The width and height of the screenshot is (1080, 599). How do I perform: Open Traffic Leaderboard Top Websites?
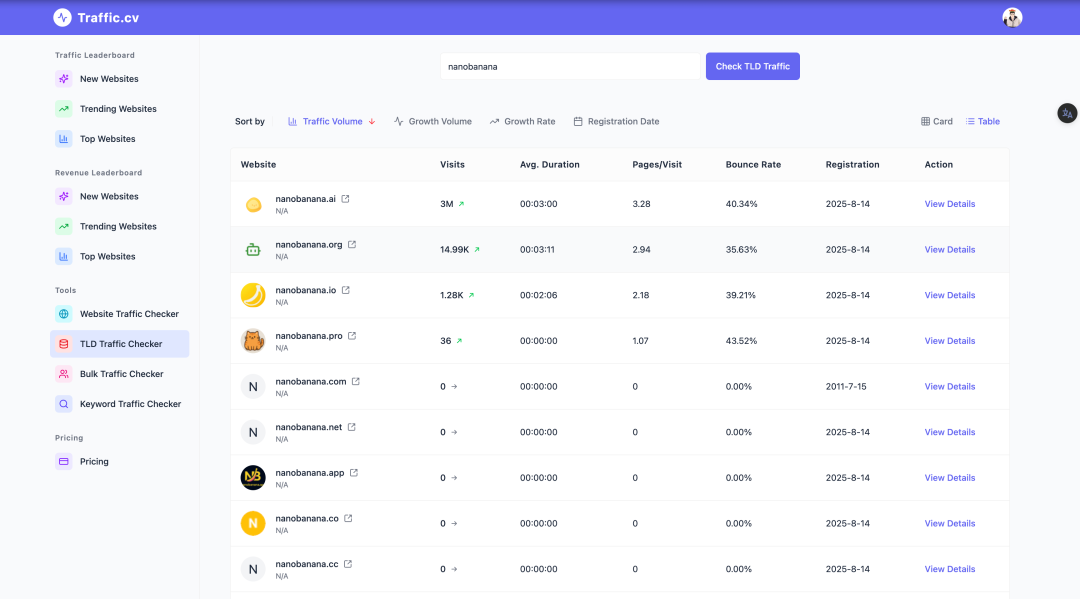[x=119, y=138]
